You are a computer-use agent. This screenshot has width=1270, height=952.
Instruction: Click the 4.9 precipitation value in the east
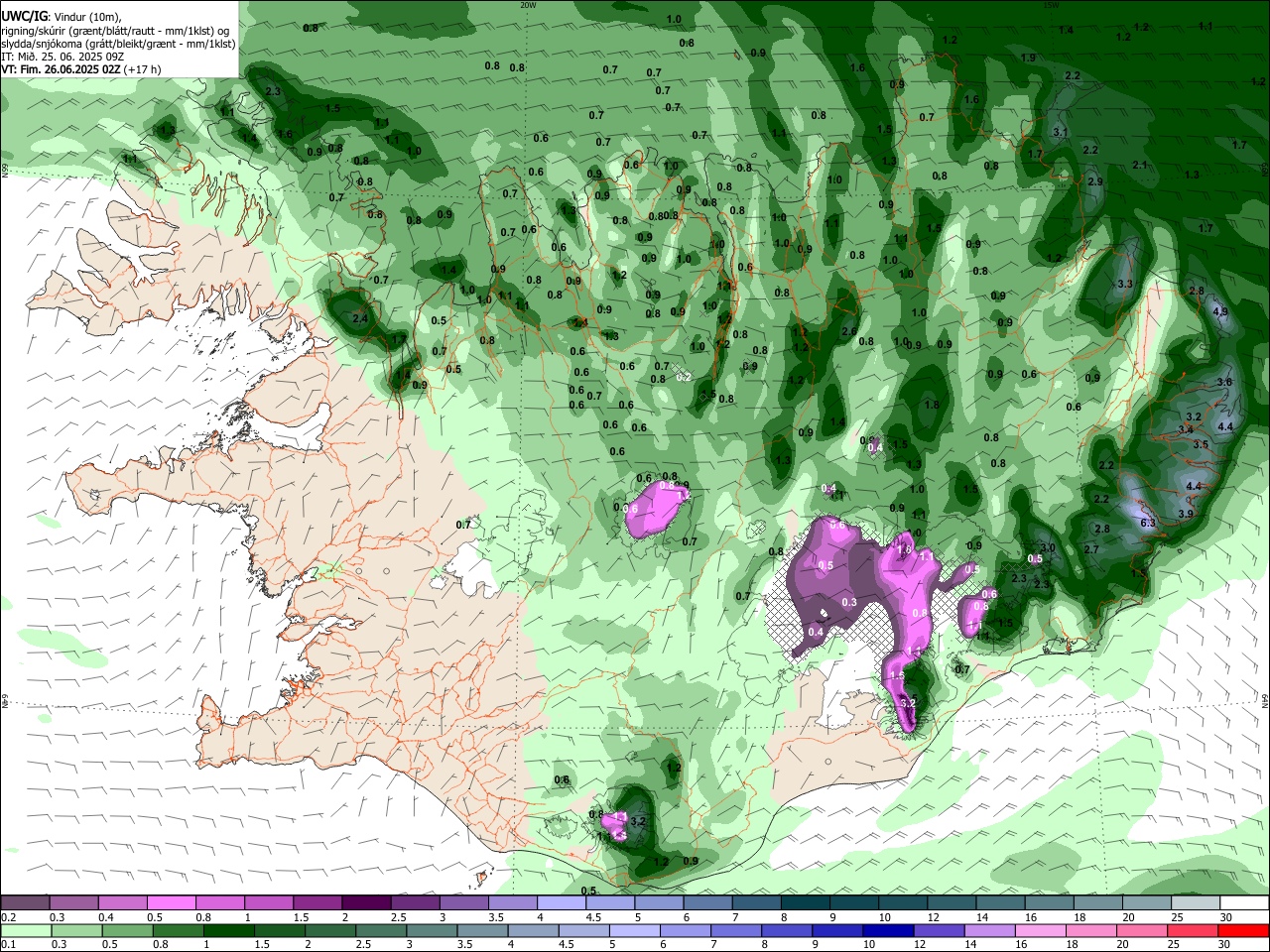click(1220, 311)
